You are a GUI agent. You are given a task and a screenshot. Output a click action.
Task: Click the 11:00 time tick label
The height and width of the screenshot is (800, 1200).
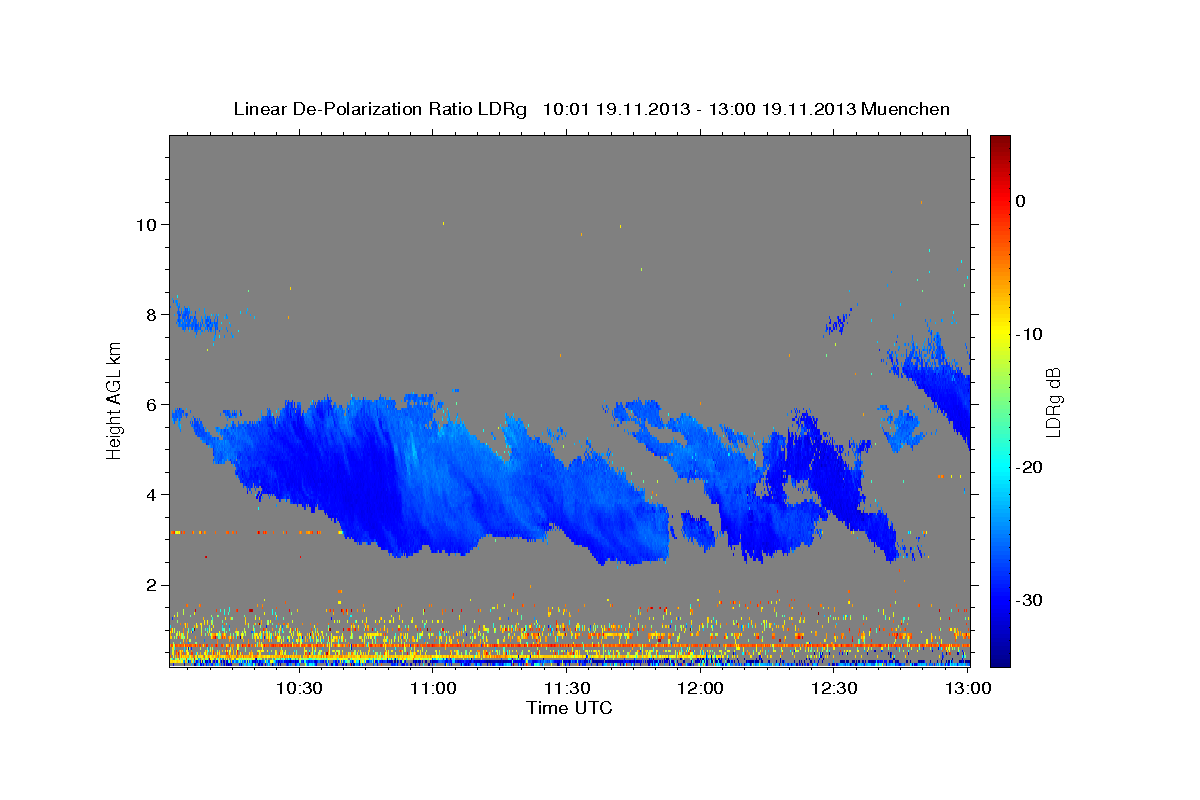[433, 688]
